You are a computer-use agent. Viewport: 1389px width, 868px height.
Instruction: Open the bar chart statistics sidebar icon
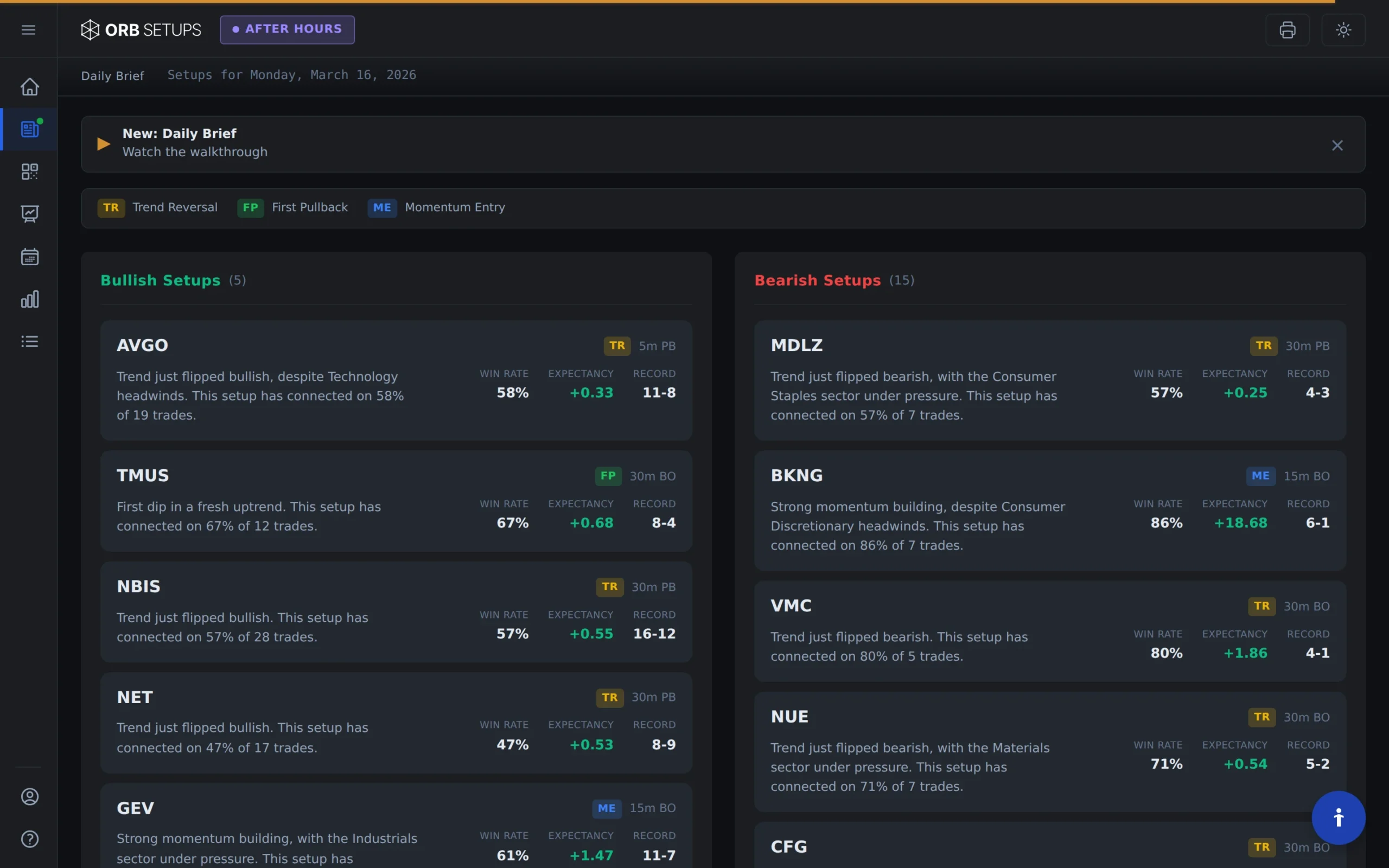click(x=29, y=299)
